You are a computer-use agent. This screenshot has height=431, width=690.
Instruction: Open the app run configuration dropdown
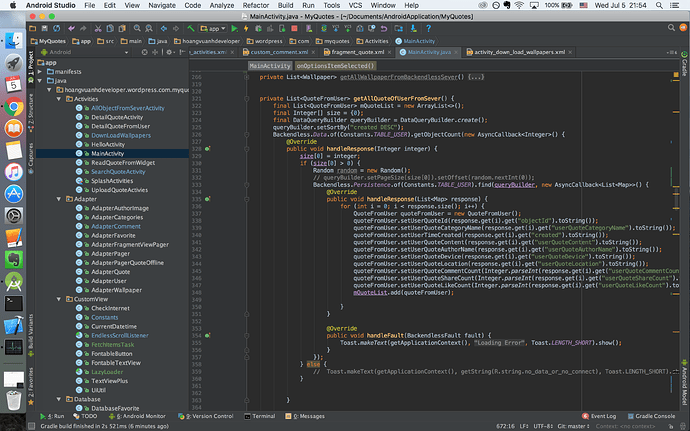pos(213,28)
